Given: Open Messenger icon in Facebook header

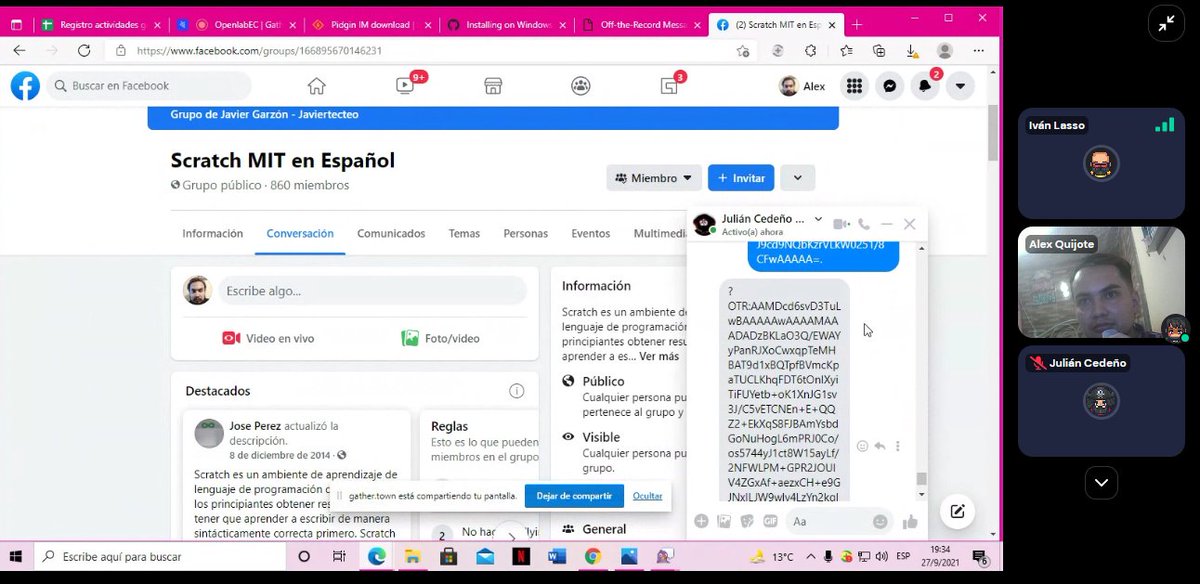Looking at the screenshot, I should pos(889,86).
